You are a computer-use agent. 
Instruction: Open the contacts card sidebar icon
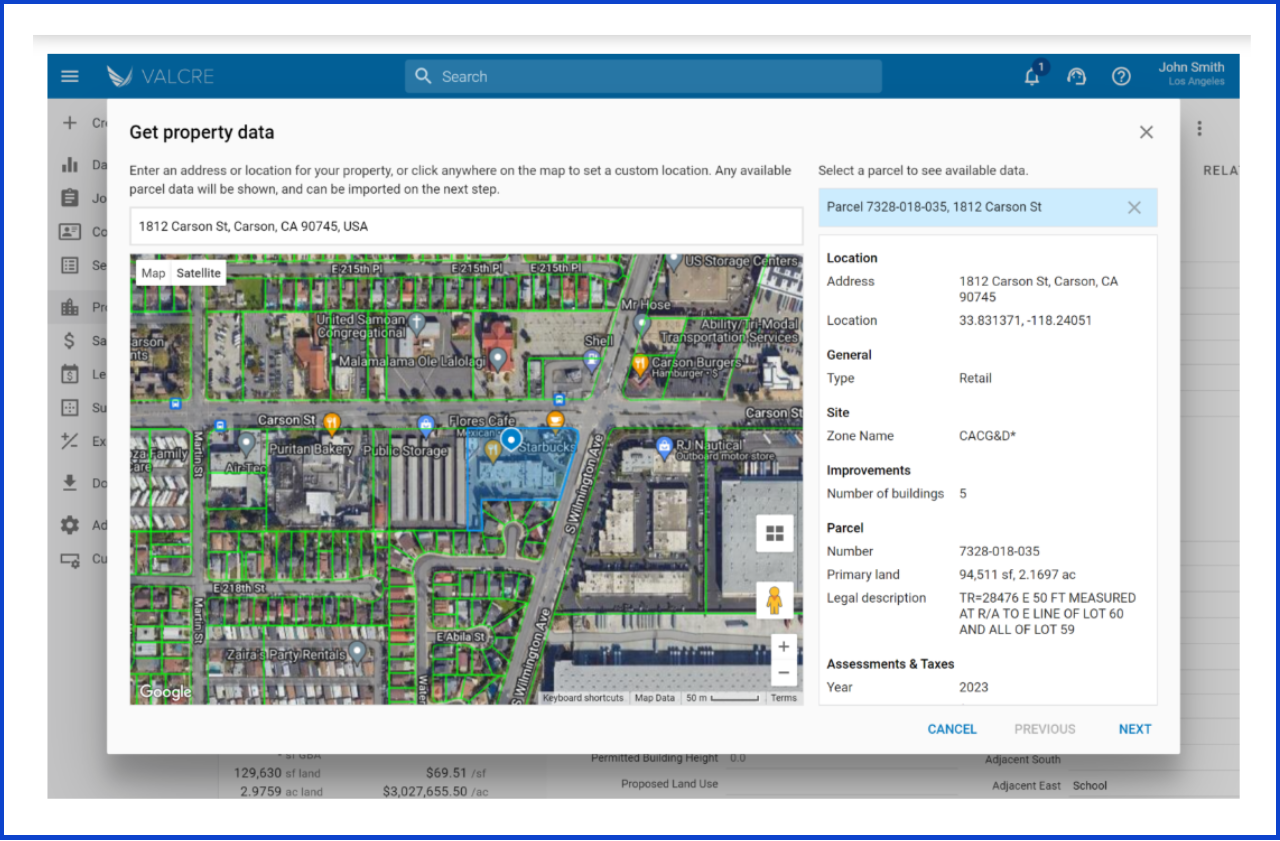pyautogui.click(x=69, y=232)
